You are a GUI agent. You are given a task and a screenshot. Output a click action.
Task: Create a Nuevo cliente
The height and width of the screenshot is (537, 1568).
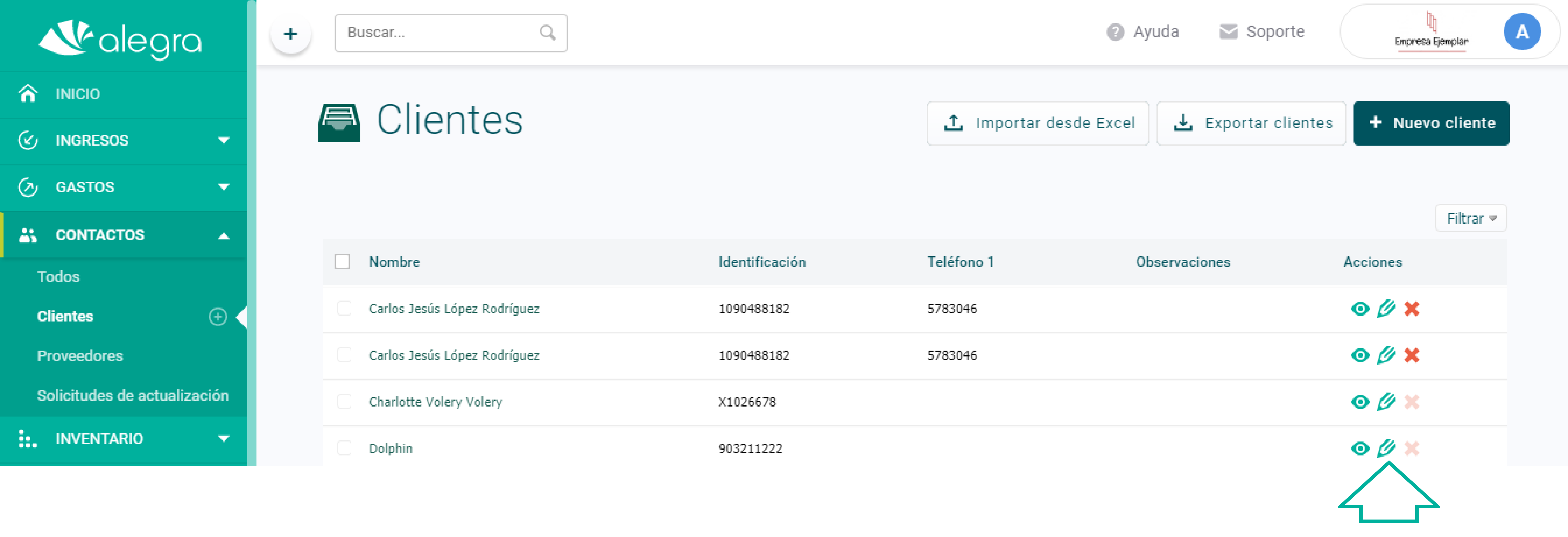pyautogui.click(x=1431, y=123)
